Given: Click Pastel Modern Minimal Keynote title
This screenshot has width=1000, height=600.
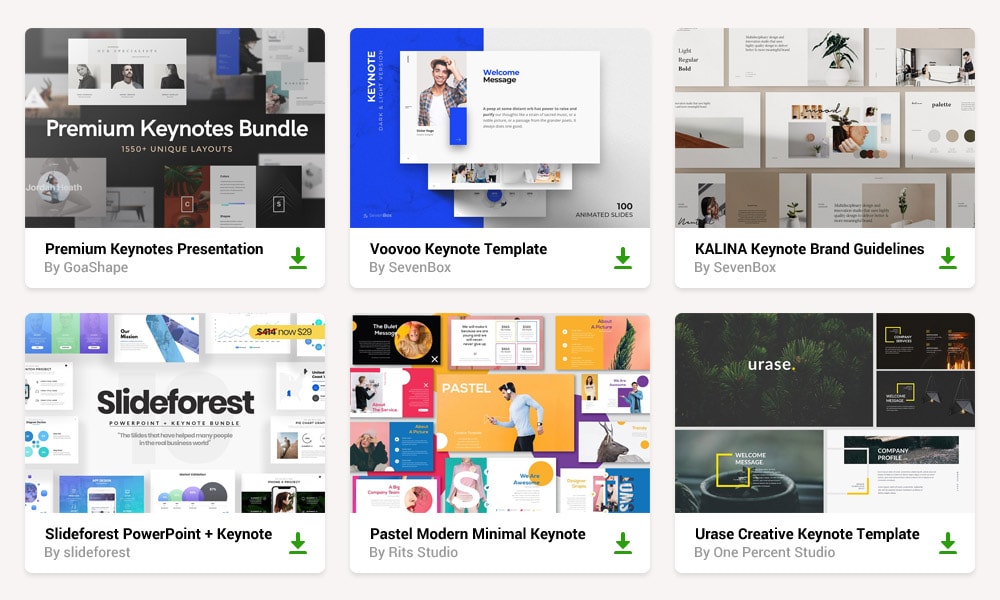Looking at the screenshot, I should pos(477,534).
